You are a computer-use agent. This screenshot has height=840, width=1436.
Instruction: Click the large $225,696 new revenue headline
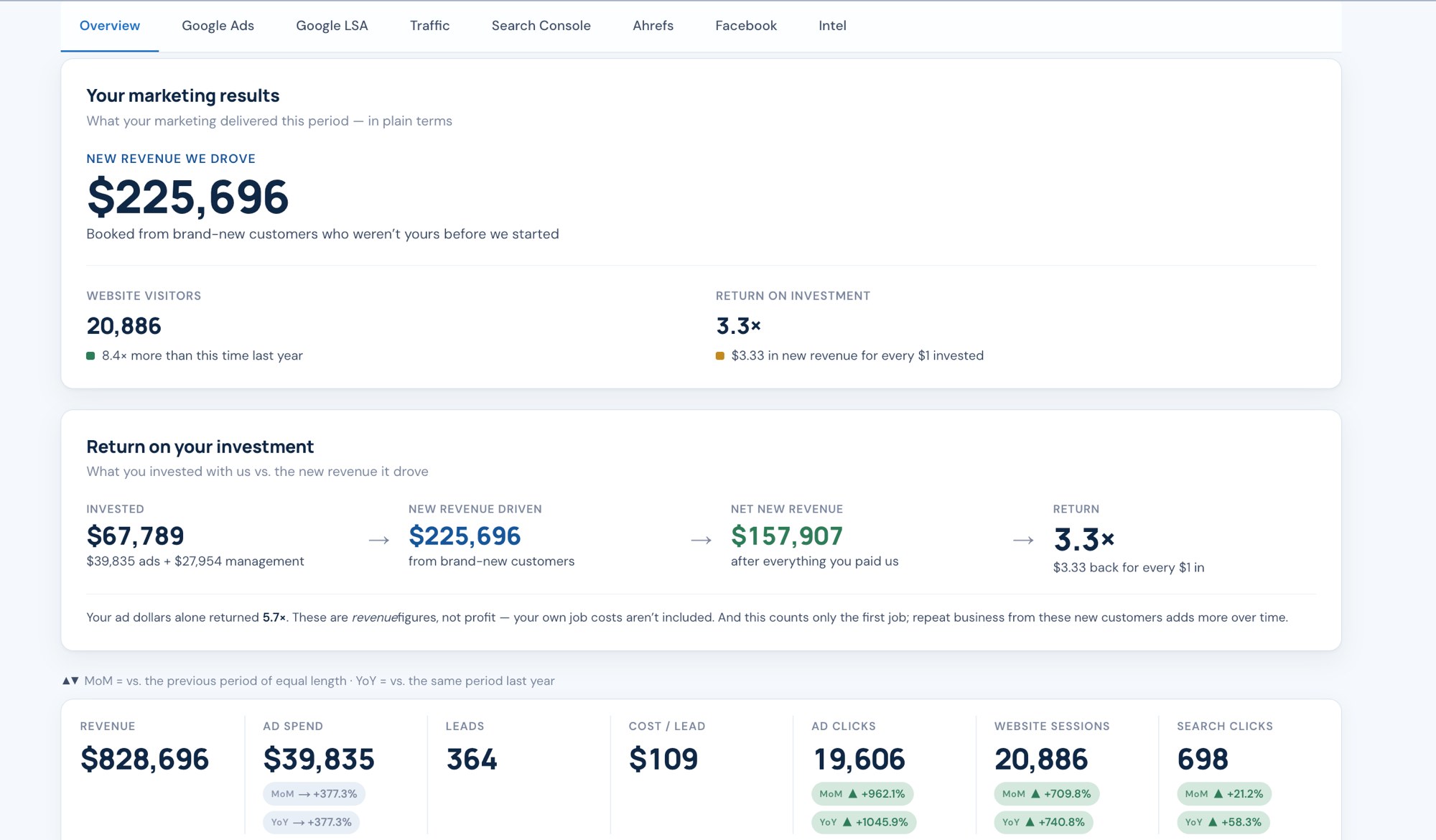click(187, 197)
